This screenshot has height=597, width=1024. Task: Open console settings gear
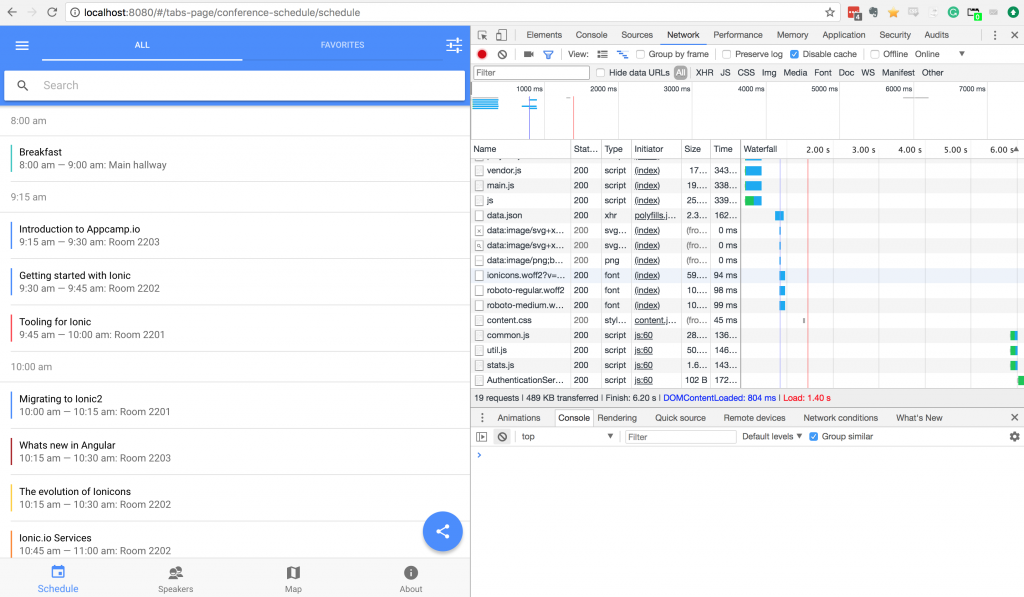[x=1014, y=437]
